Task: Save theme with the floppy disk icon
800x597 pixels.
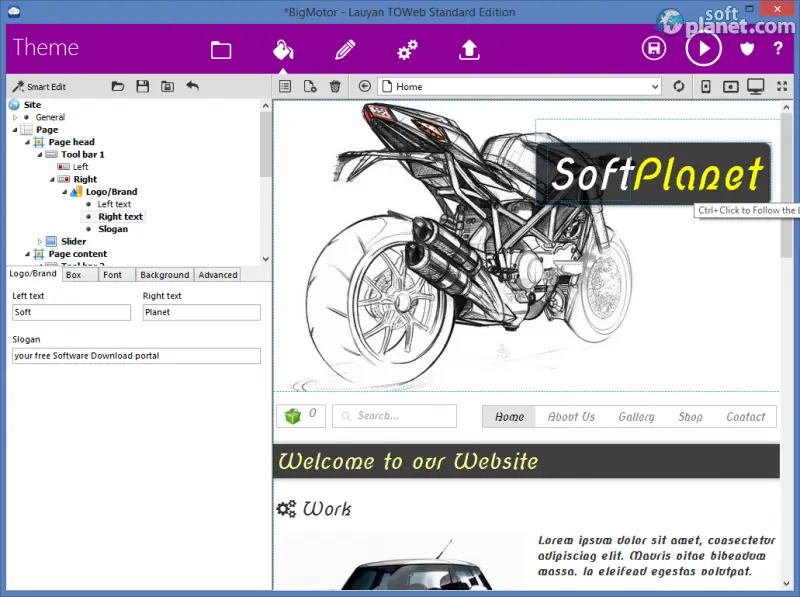Action: point(142,86)
